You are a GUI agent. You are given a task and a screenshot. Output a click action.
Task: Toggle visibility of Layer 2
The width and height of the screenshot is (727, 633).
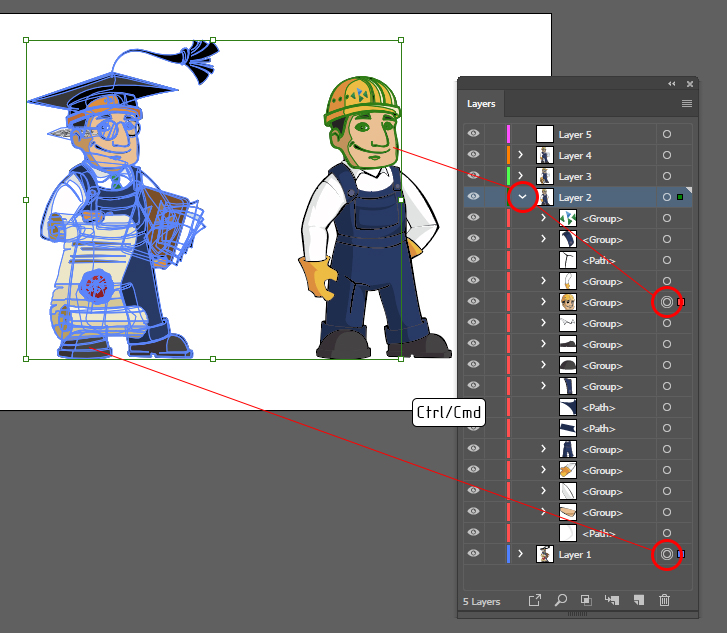click(x=473, y=196)
